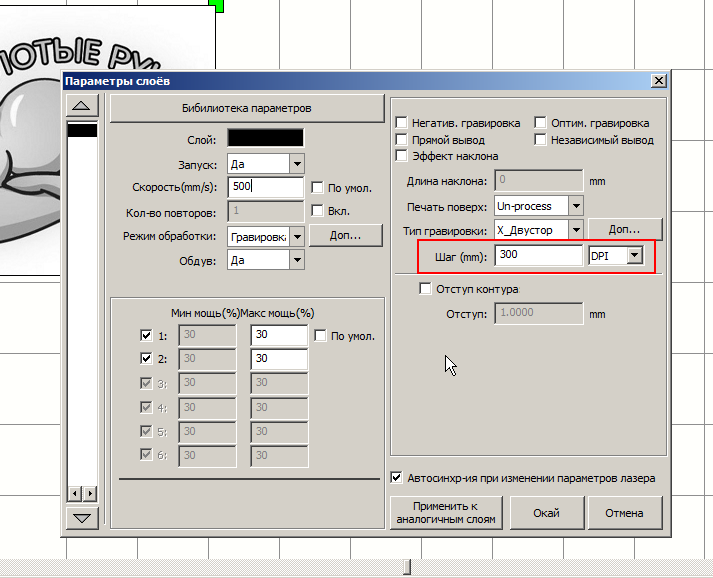Click the Шаг (mm) value field
The width and height of the screenshot is (713, 578).
tap(538, 256)
